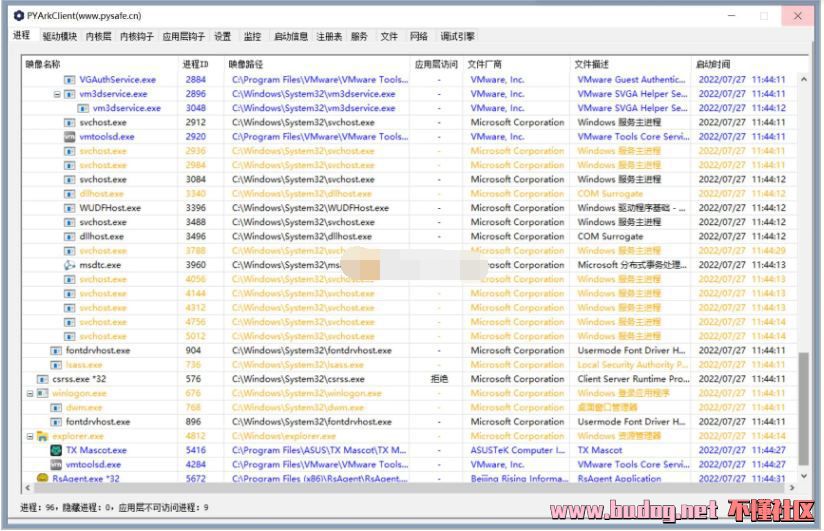This screenshot has height=531, width=824.
Task: Click the VGAuthService.exe process icon
Action: coord(70,80)
